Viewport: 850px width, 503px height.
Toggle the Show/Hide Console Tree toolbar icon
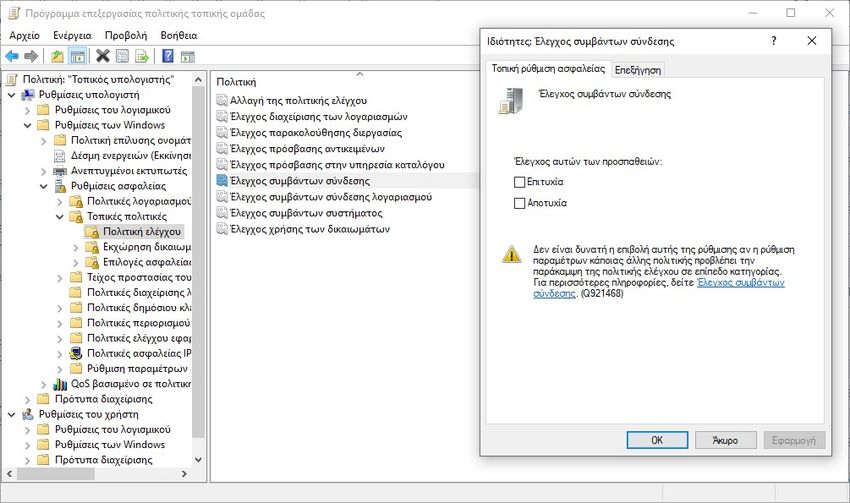78,56
